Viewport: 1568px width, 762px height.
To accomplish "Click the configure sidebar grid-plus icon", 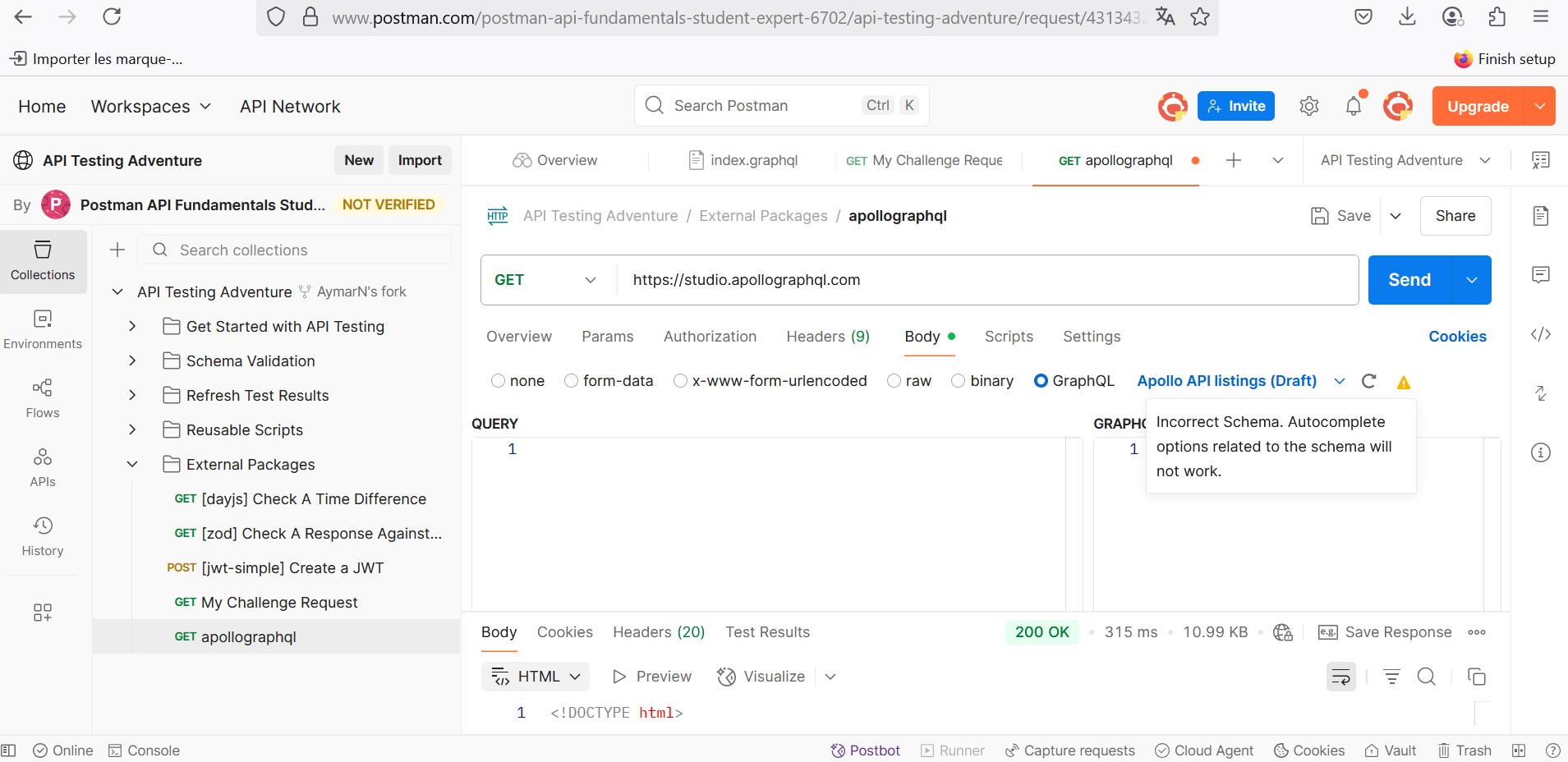I will click(x=43, y=613).
